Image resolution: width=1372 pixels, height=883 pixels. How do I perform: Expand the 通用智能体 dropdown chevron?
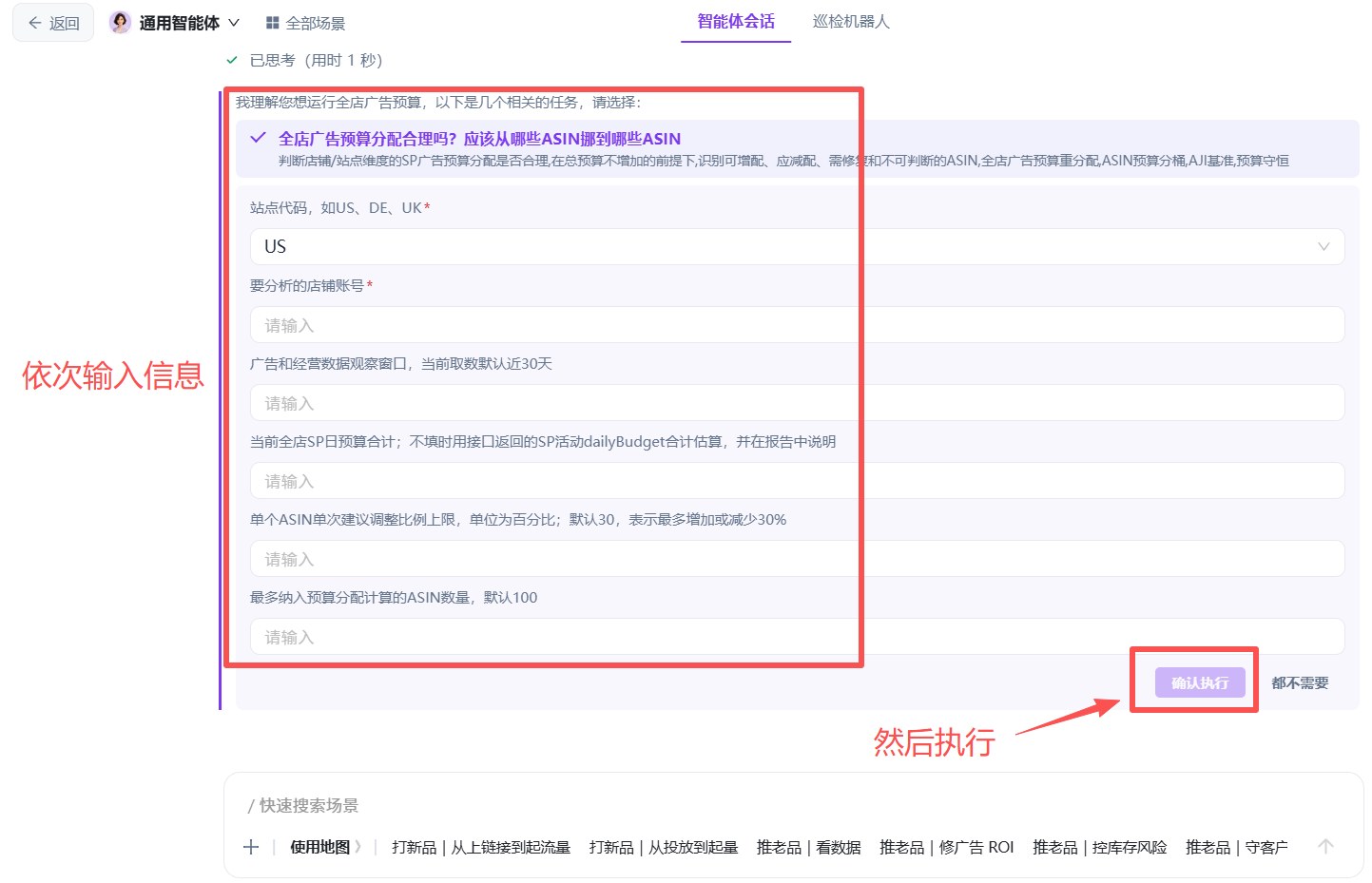pyautogui.click(x=234, y=23)
